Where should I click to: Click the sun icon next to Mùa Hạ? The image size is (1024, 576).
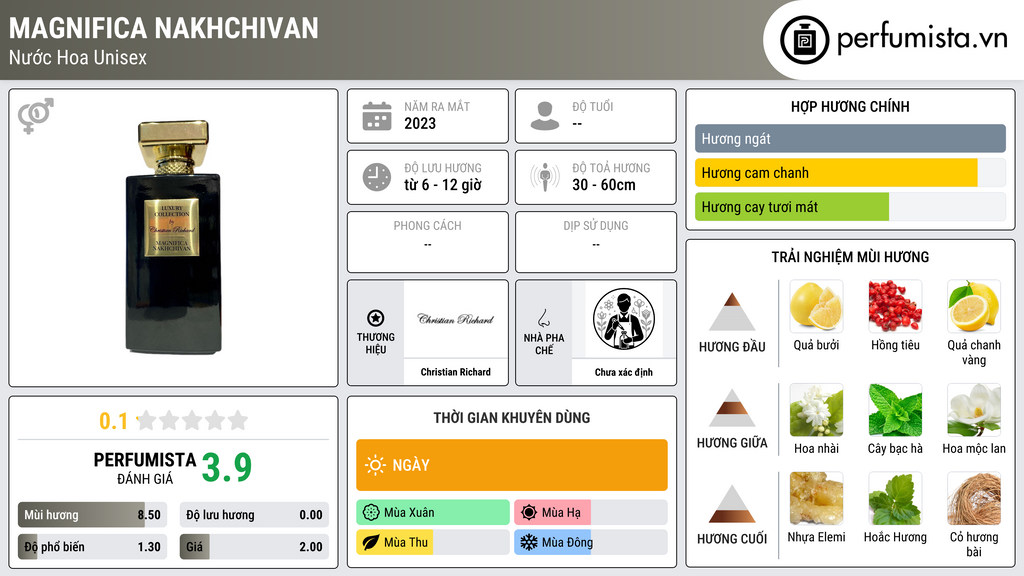coord(529,513)
